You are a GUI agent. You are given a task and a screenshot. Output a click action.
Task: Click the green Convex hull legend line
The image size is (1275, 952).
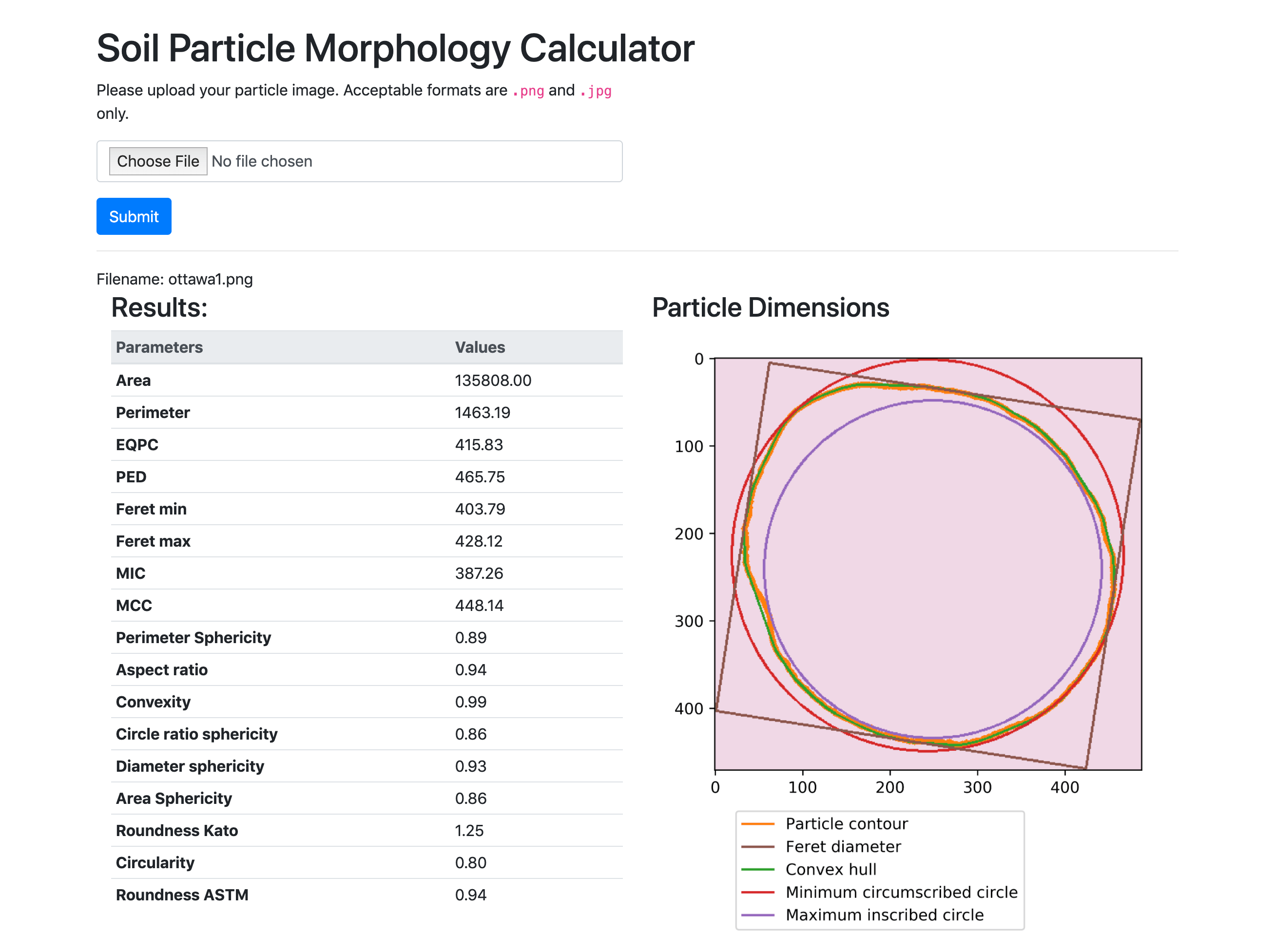757,870
